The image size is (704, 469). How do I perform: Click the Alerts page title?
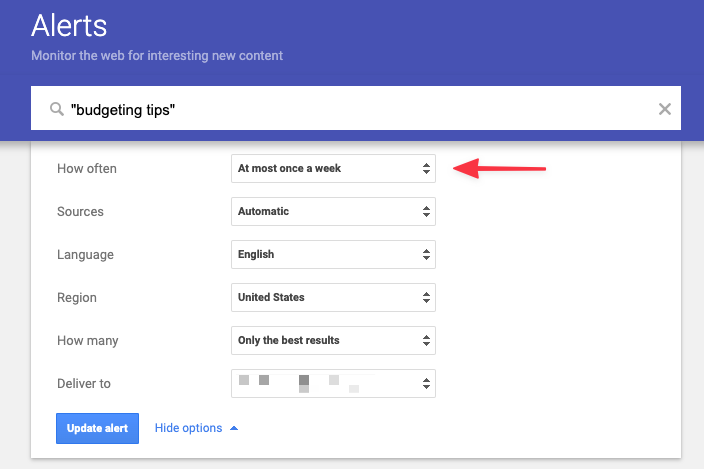(x=69, y=26)
